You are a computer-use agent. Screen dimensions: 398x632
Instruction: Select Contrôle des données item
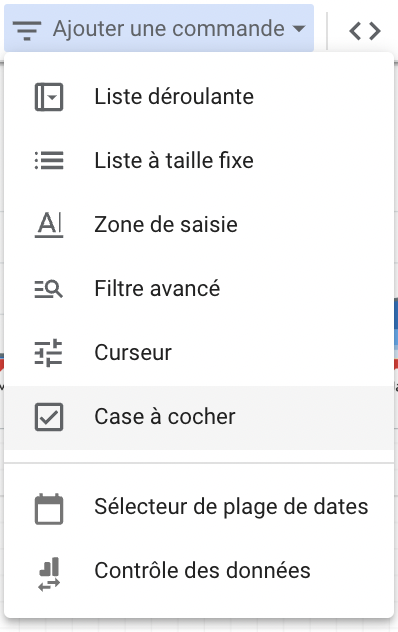(199, 571)
